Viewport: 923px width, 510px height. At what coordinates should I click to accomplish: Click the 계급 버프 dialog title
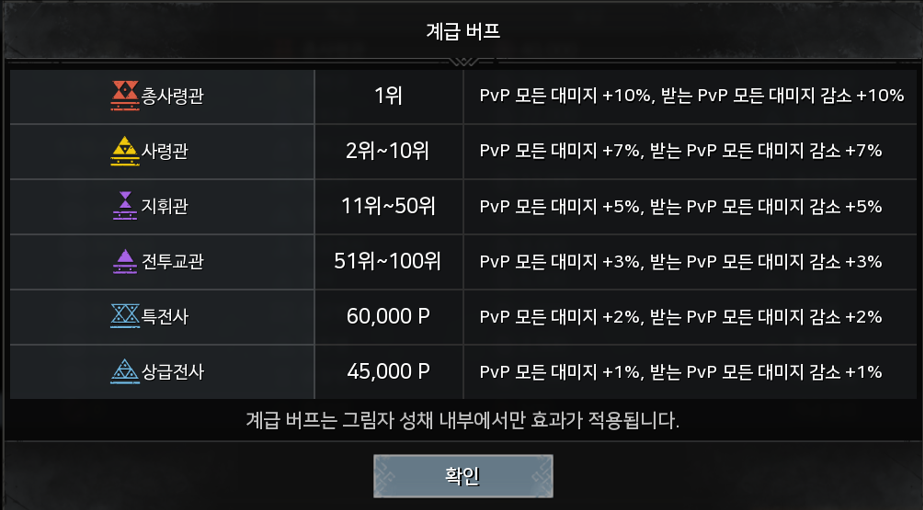[462, 31]
